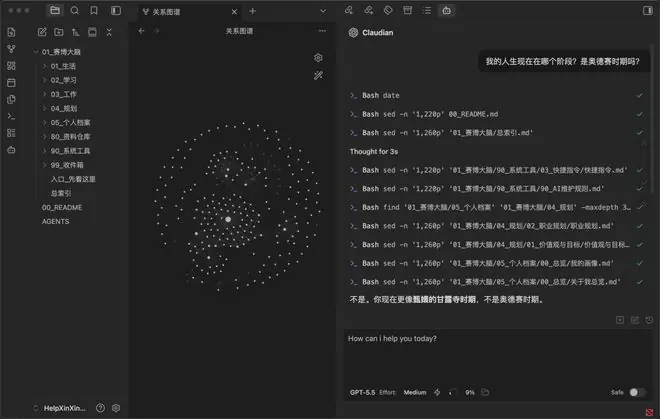Collapse the right sidebar
The image size is (660, 419).
(x=648, y=11)
